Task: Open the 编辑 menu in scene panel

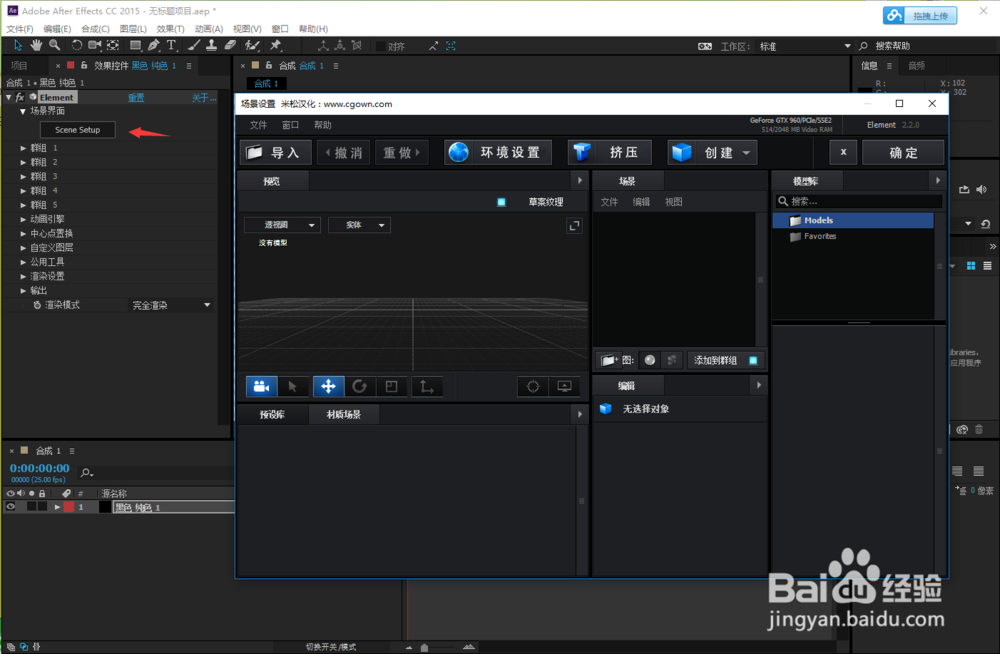Action: pos(642,202)
